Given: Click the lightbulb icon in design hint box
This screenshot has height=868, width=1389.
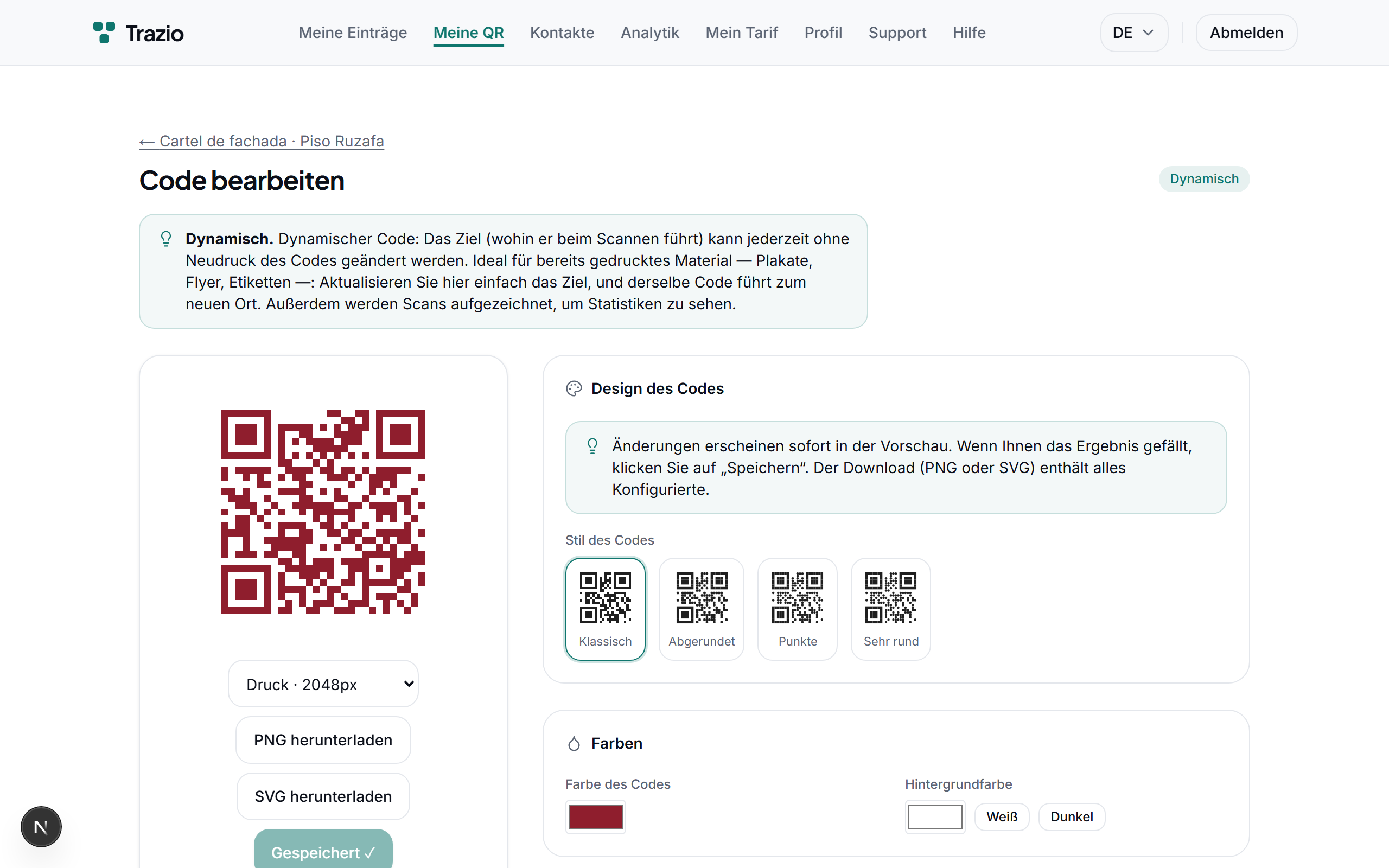Looking at the screenshot, I should coord(592,446).
